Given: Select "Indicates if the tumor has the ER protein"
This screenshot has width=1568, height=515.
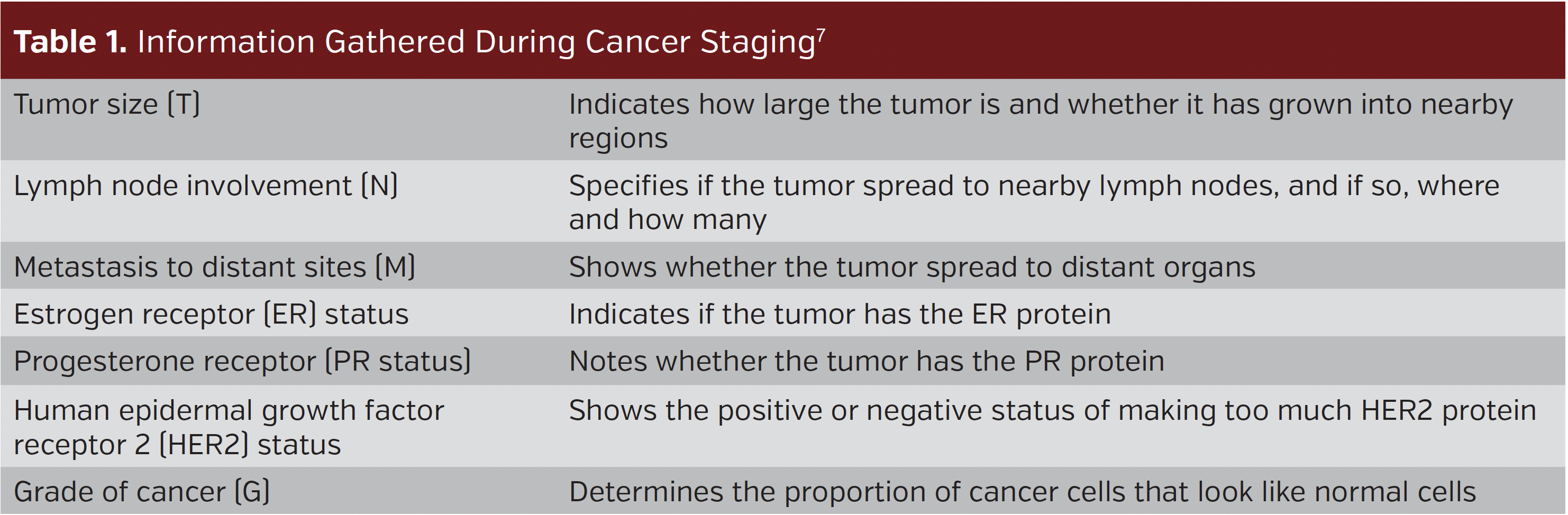Looking at the screenshot, I should pyautogui.click(x=840, y=315).
